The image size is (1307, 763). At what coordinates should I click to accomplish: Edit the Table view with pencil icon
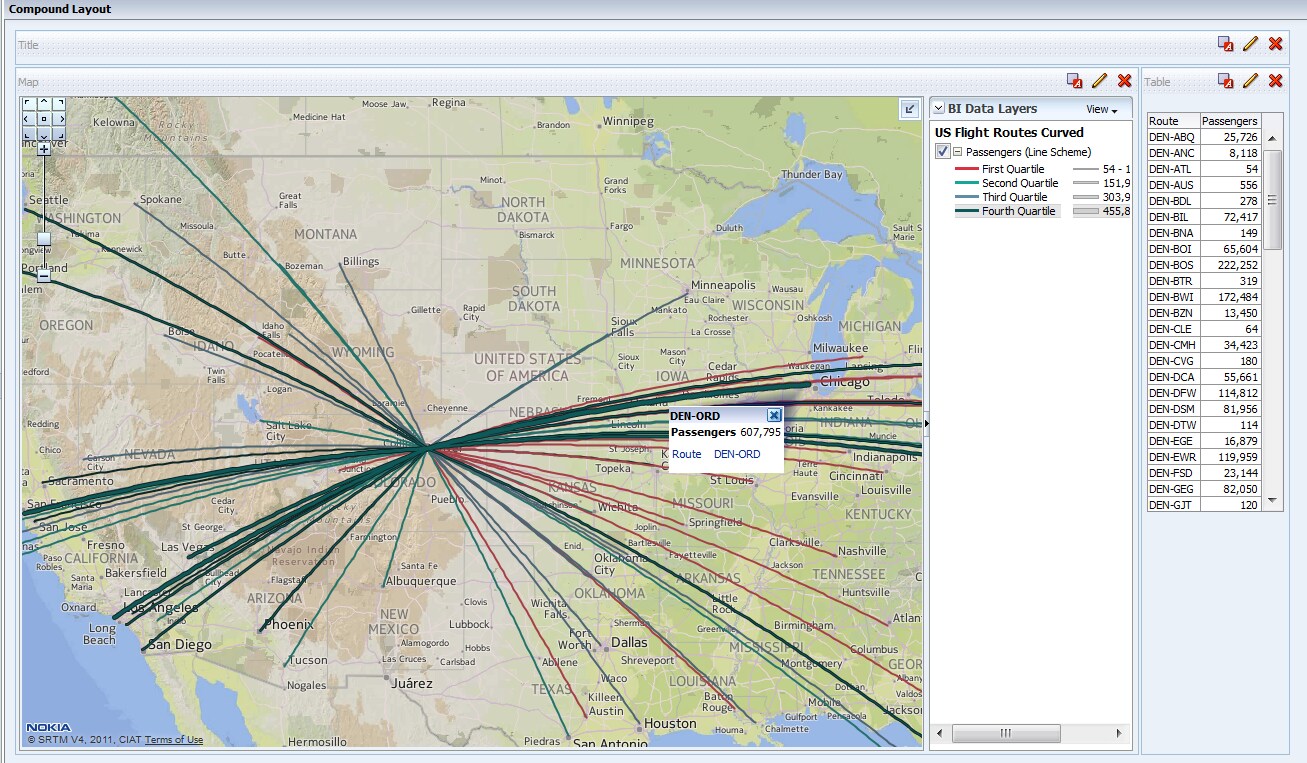pyautogui.click(x=1251, y=81)
